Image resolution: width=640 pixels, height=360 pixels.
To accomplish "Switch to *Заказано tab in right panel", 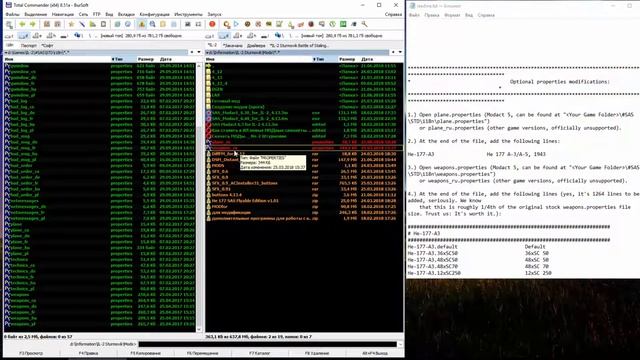I will click(233, 46).
